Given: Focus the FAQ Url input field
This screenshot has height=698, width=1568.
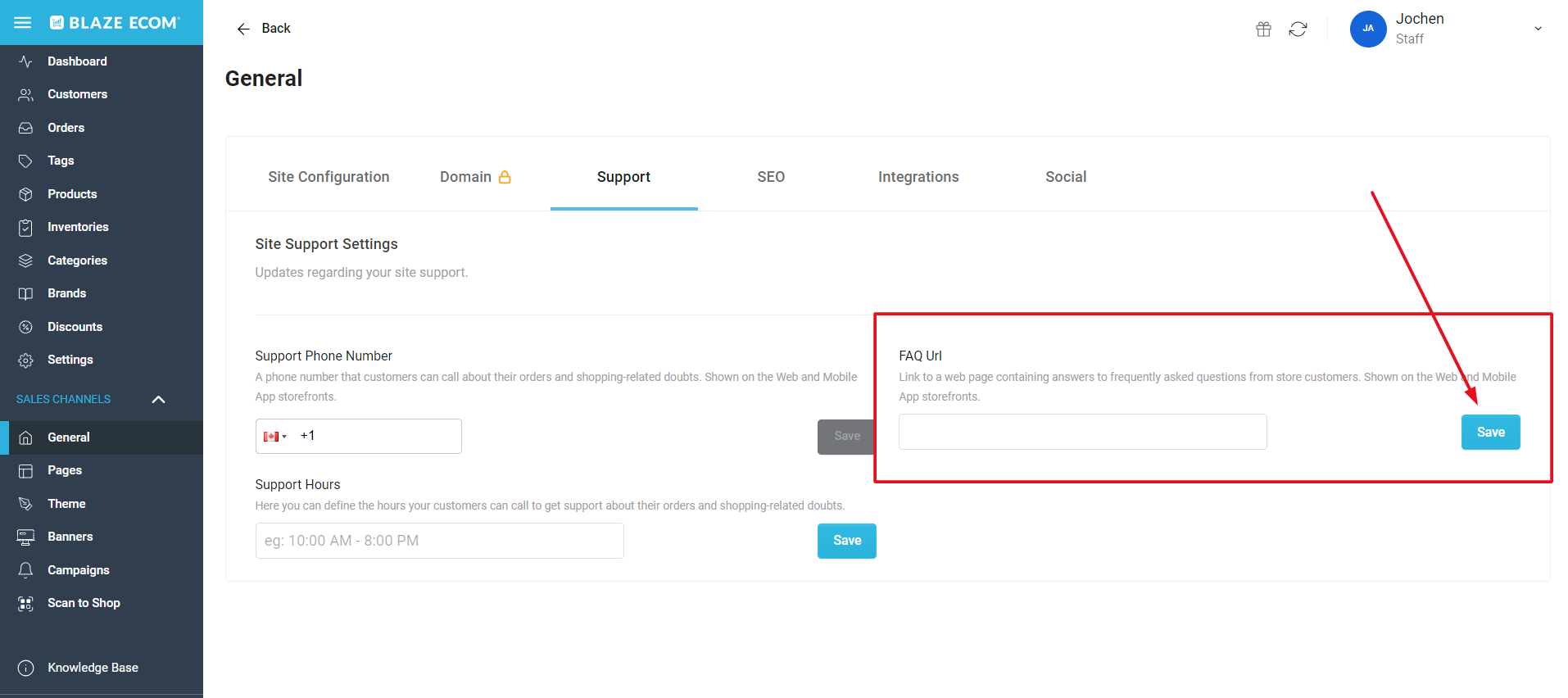Looking at the screenshot, I should point(1082,432).
